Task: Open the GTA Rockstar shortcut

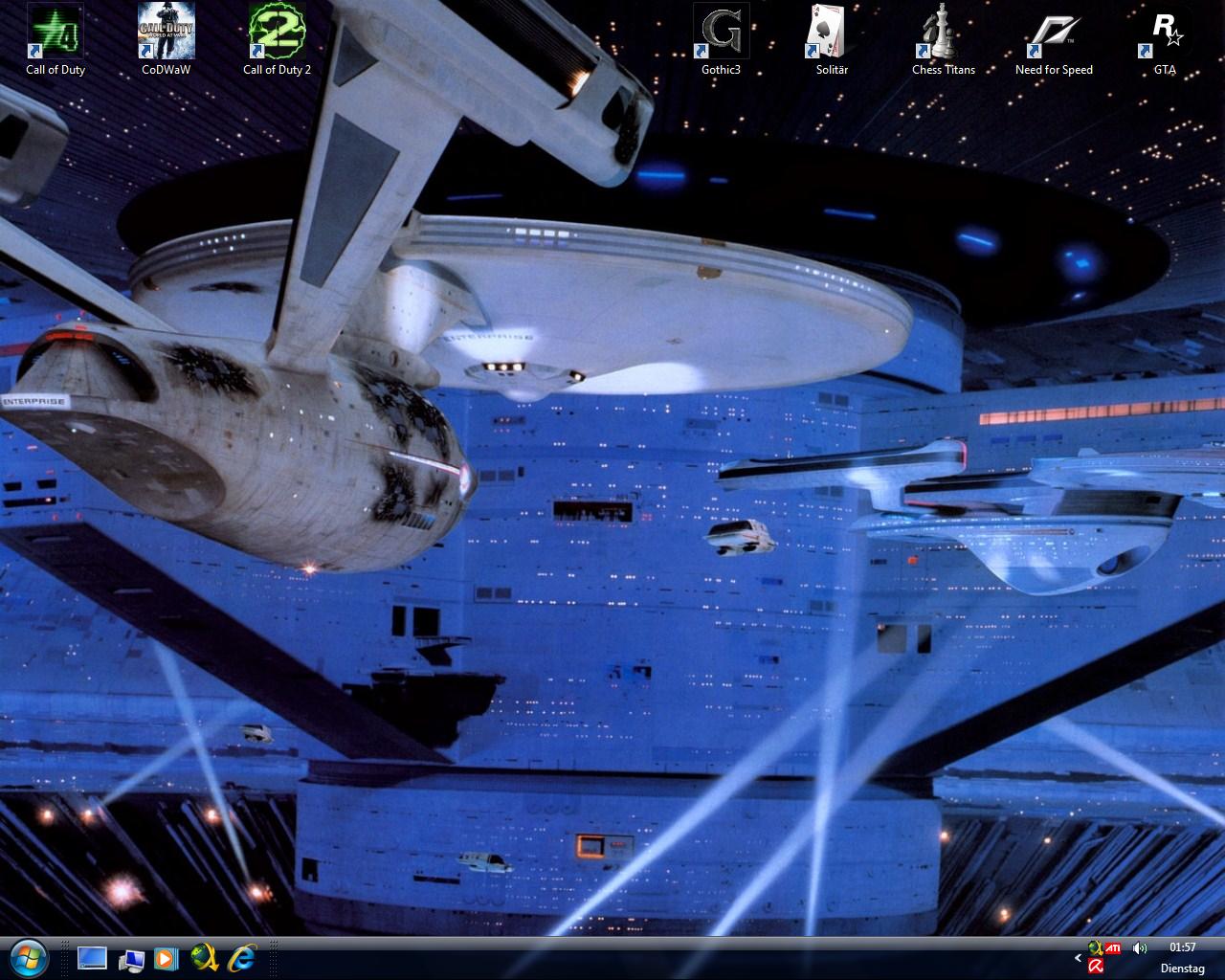Action: (x=1165, y=32)
